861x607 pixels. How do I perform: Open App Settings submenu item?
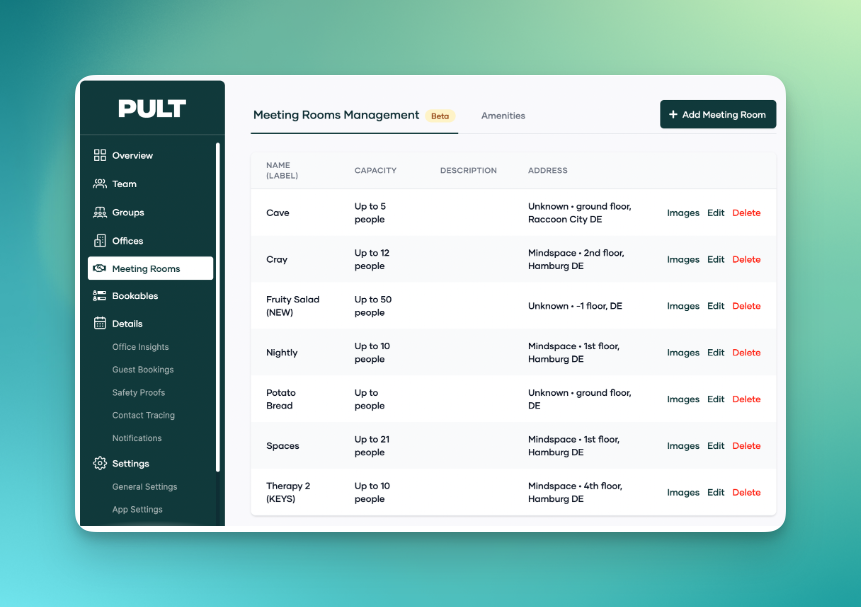click(137, 510)
